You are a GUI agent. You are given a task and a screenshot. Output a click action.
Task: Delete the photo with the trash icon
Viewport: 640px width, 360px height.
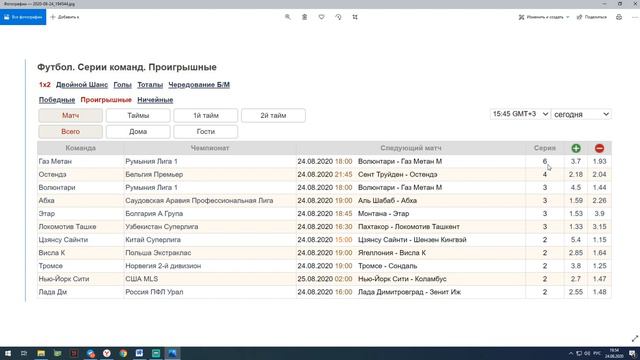click(304, 17)
